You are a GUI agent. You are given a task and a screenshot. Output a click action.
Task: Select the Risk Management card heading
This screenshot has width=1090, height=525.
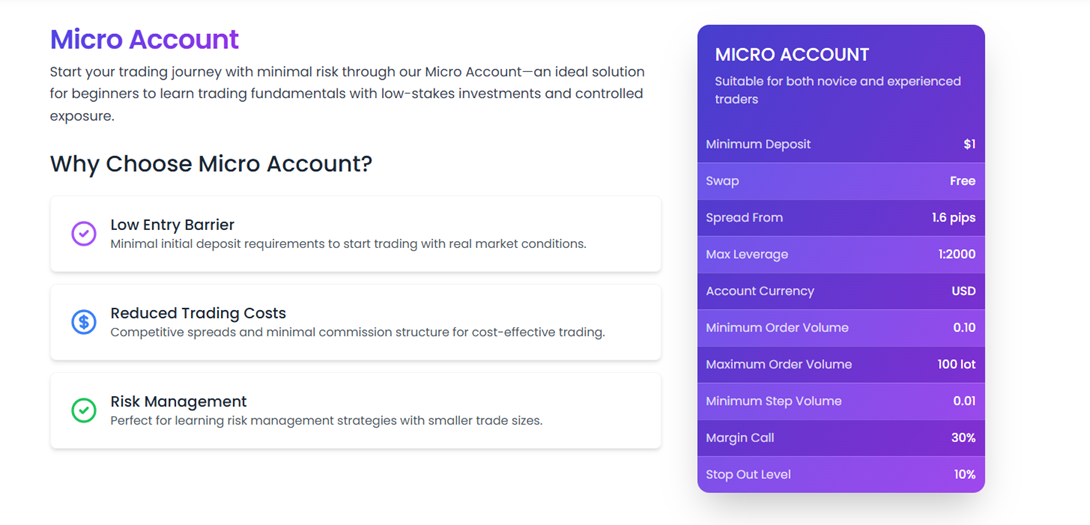click(x=179, y=401)
